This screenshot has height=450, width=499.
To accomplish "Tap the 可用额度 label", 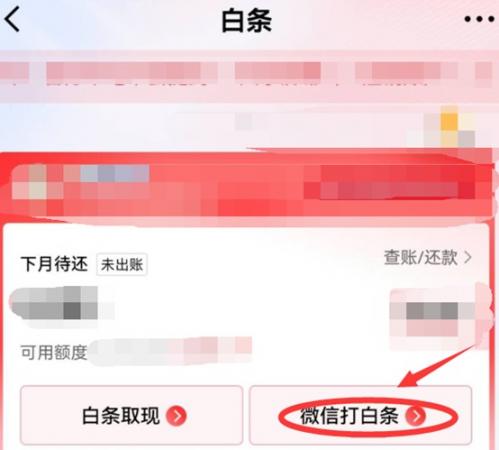I will click(54, 352).
